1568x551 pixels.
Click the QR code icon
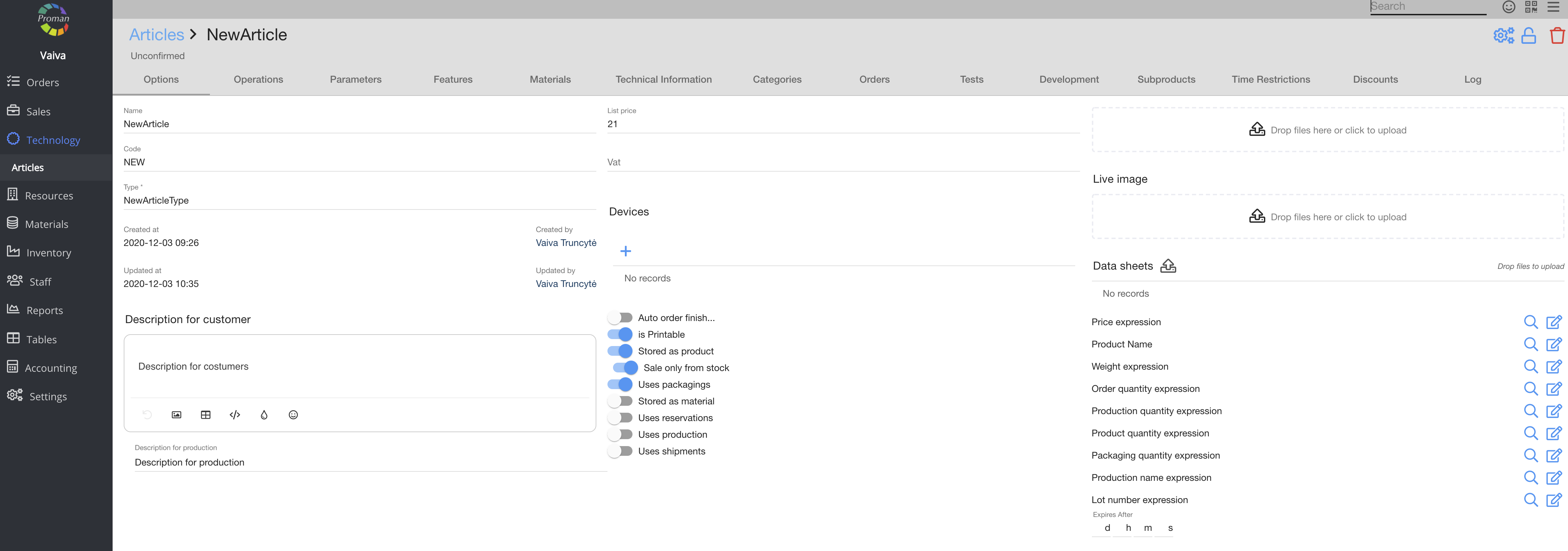coord(1531,7)
